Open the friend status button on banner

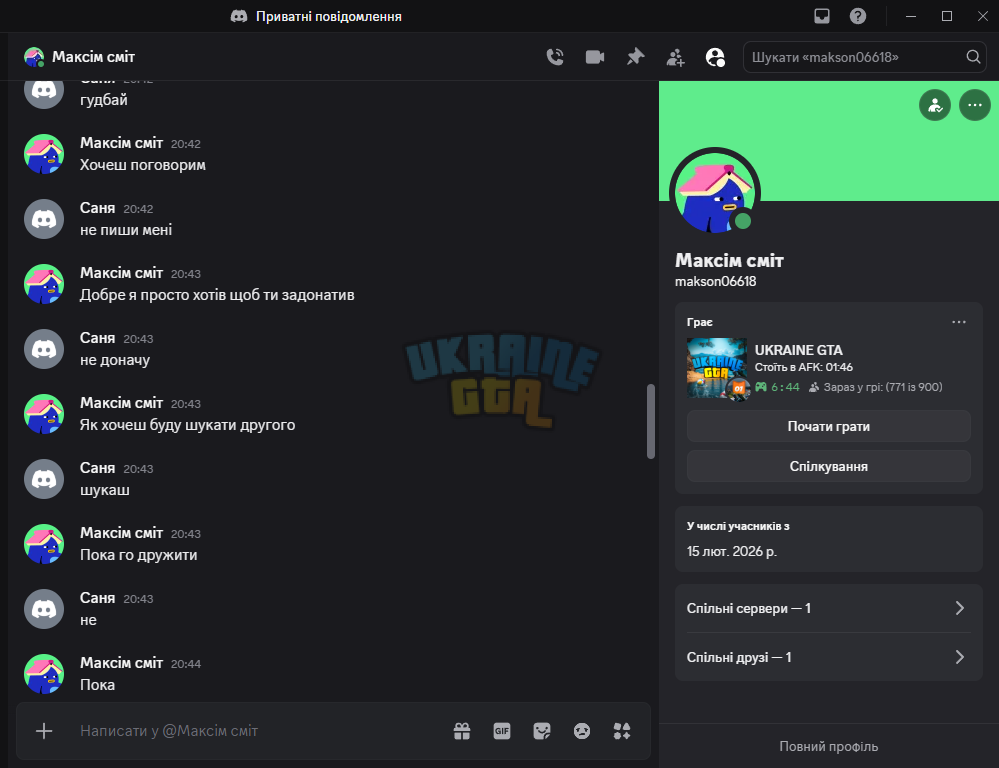pyautogui.click(x=935, y=105)
